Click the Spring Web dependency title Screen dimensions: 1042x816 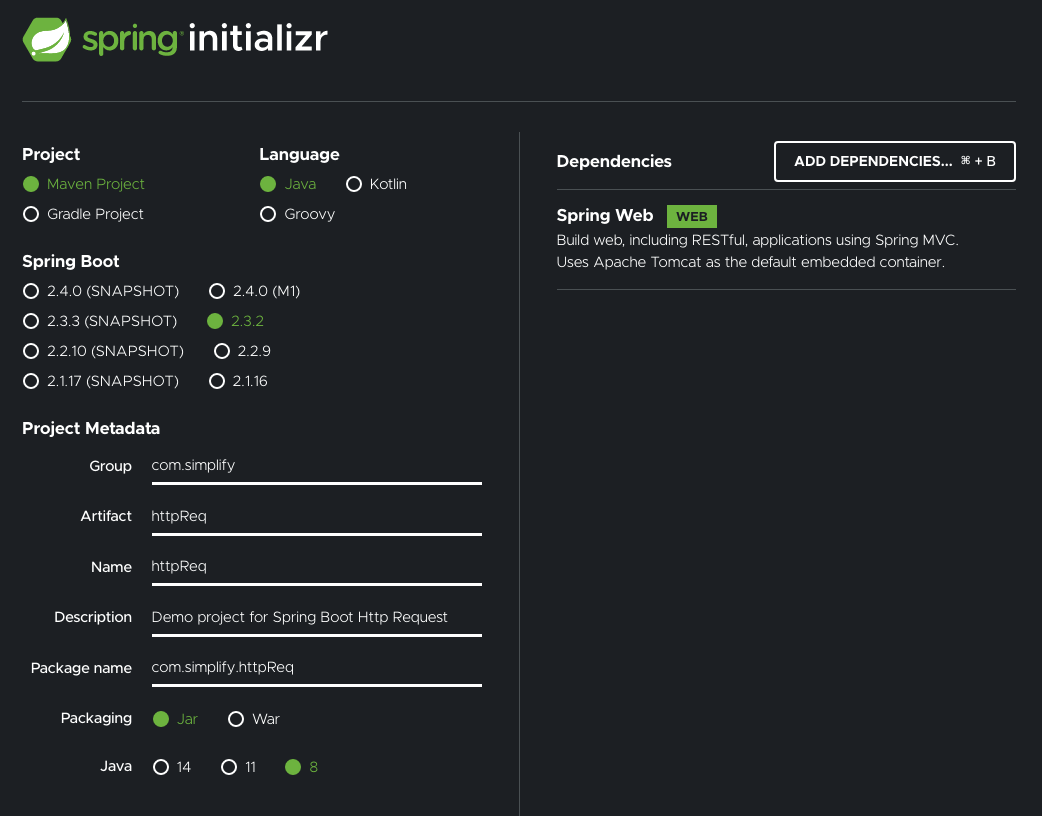click(604, 215)
